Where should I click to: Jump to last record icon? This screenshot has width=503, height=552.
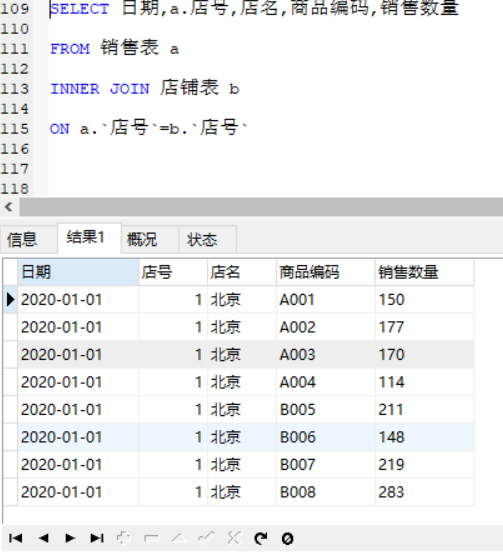(x=97, y=538)
